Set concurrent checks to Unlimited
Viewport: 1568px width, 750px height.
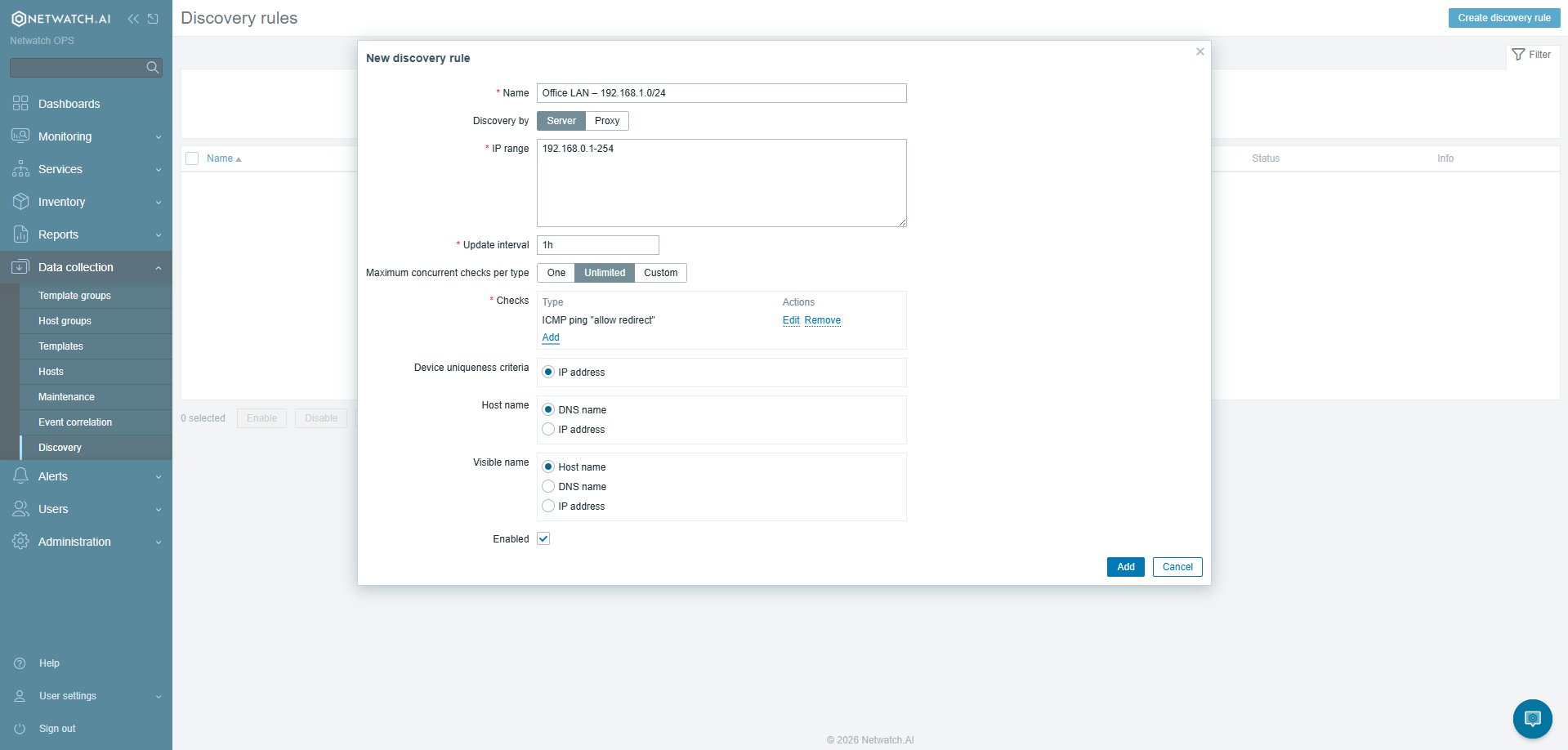605,273
